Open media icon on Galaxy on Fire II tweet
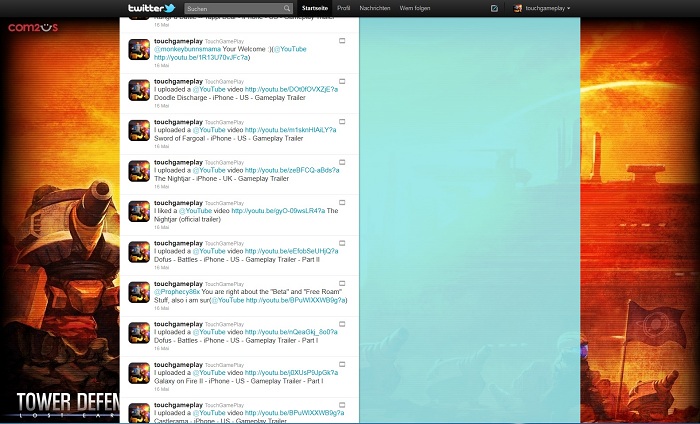The height and width of the screenshot is (424, 700). pyautogui.click(x=342, y=364)
